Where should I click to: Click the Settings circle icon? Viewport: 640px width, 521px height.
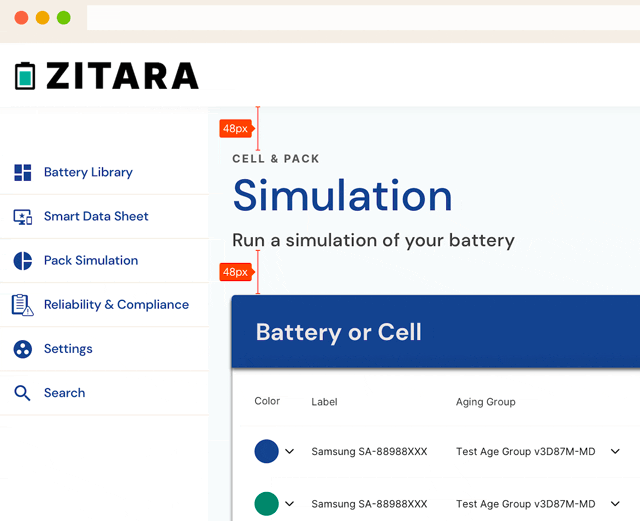pos(23,349)
